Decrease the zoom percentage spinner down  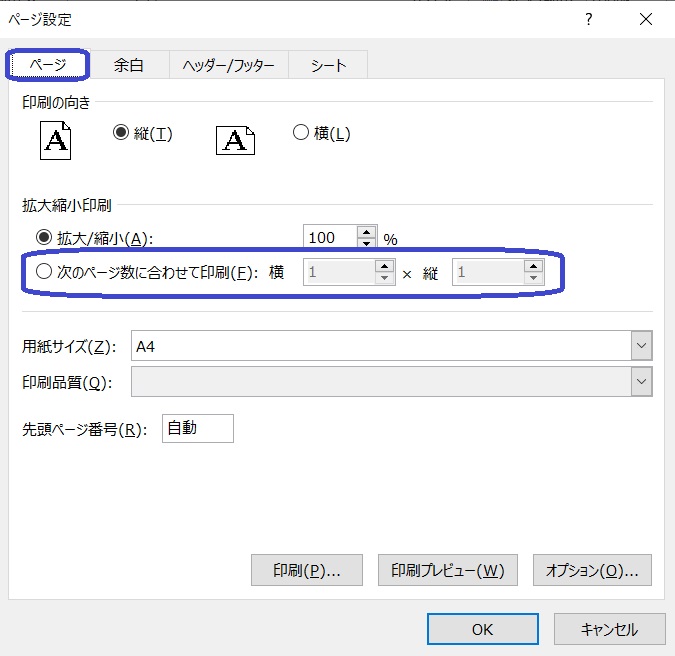click(366, 243)
